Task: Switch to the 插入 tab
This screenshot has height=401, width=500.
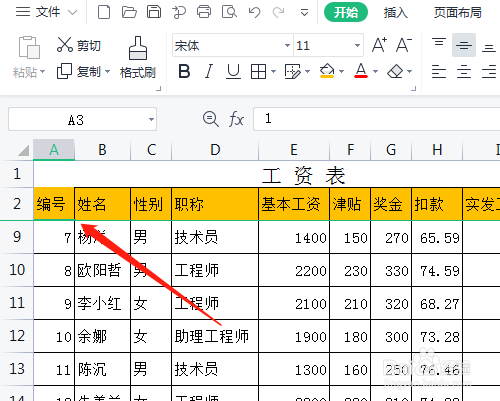Action: 395,13
